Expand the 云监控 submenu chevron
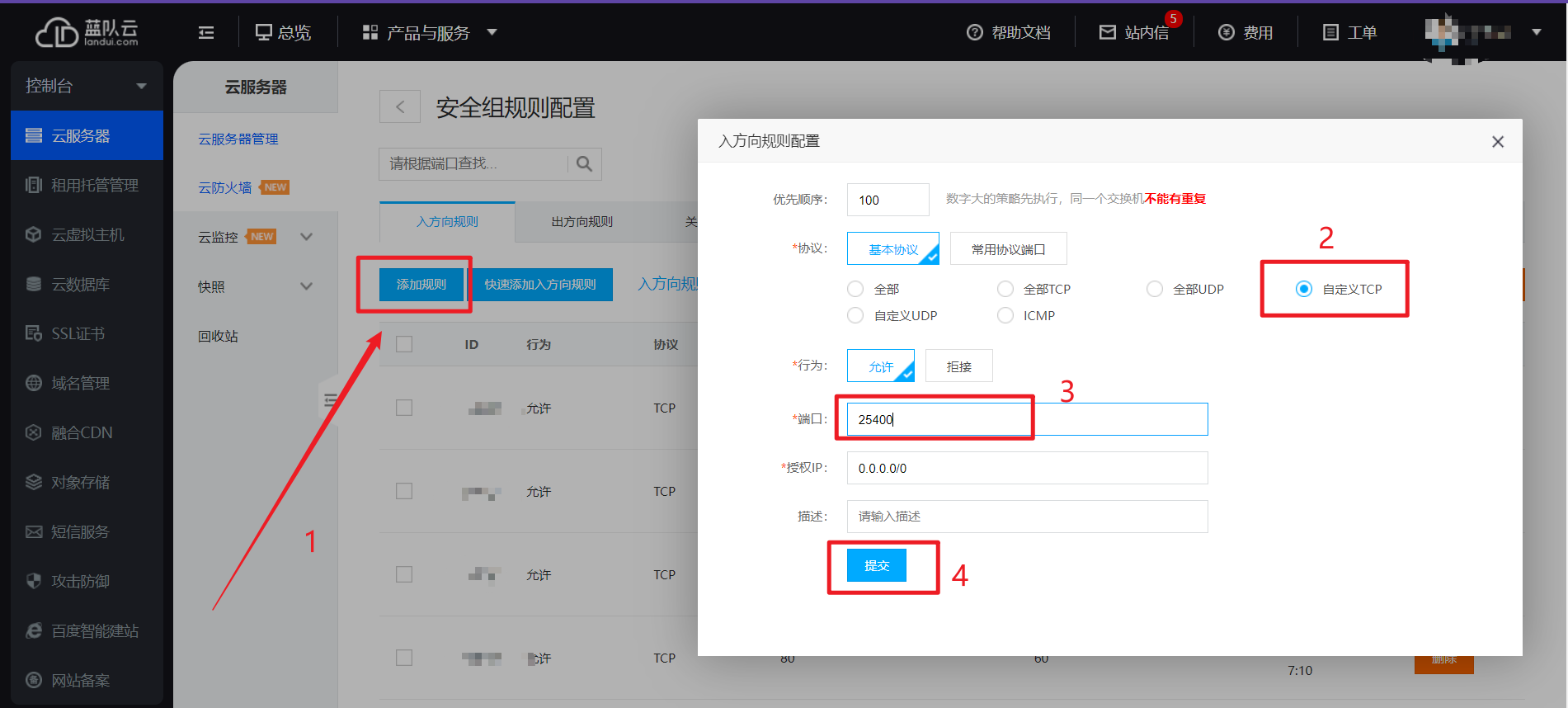This screenshot has height=708, width=1568. tap(307, 237)
